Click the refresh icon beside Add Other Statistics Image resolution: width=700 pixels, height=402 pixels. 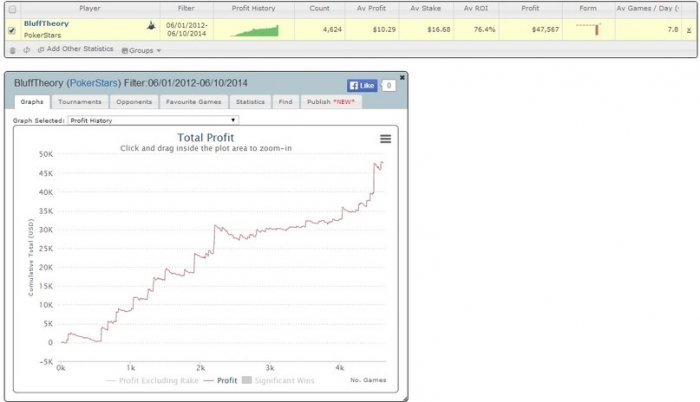(27, 50)
